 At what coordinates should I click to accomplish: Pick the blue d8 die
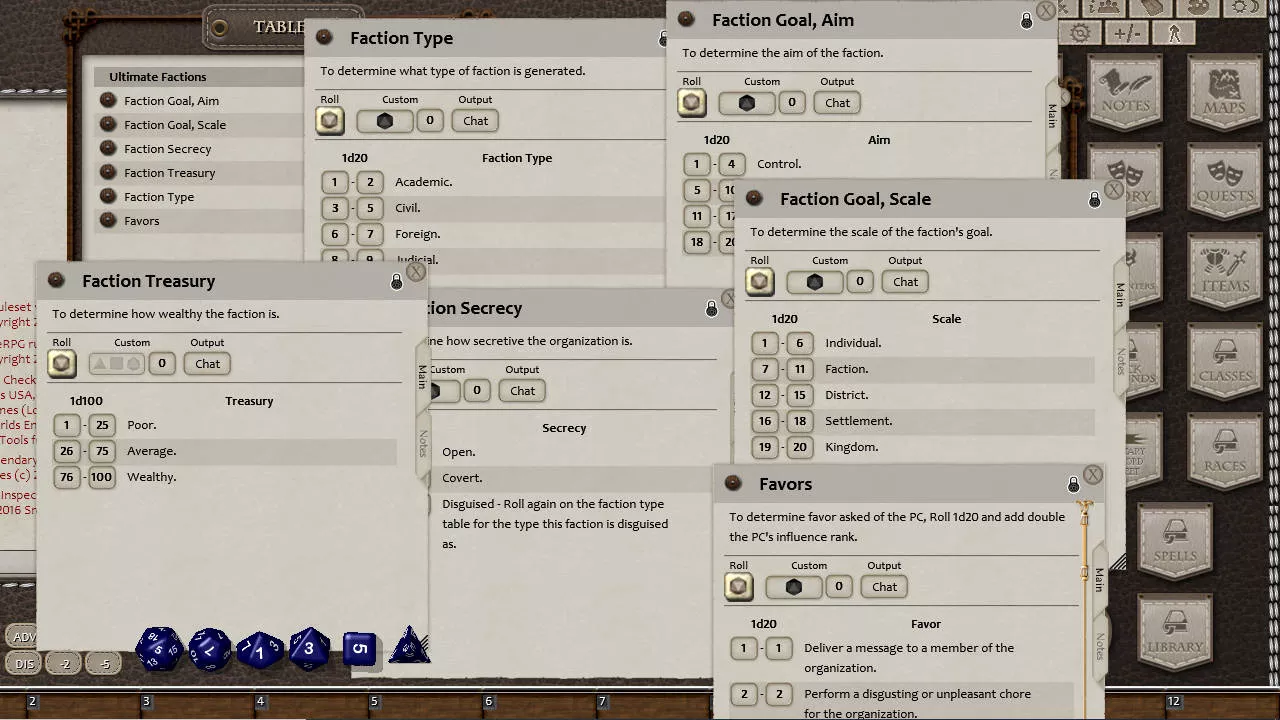[x=309, y=649]
